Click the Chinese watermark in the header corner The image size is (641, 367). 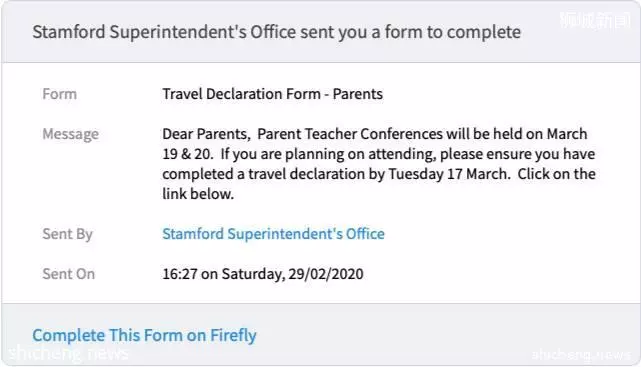596,20
